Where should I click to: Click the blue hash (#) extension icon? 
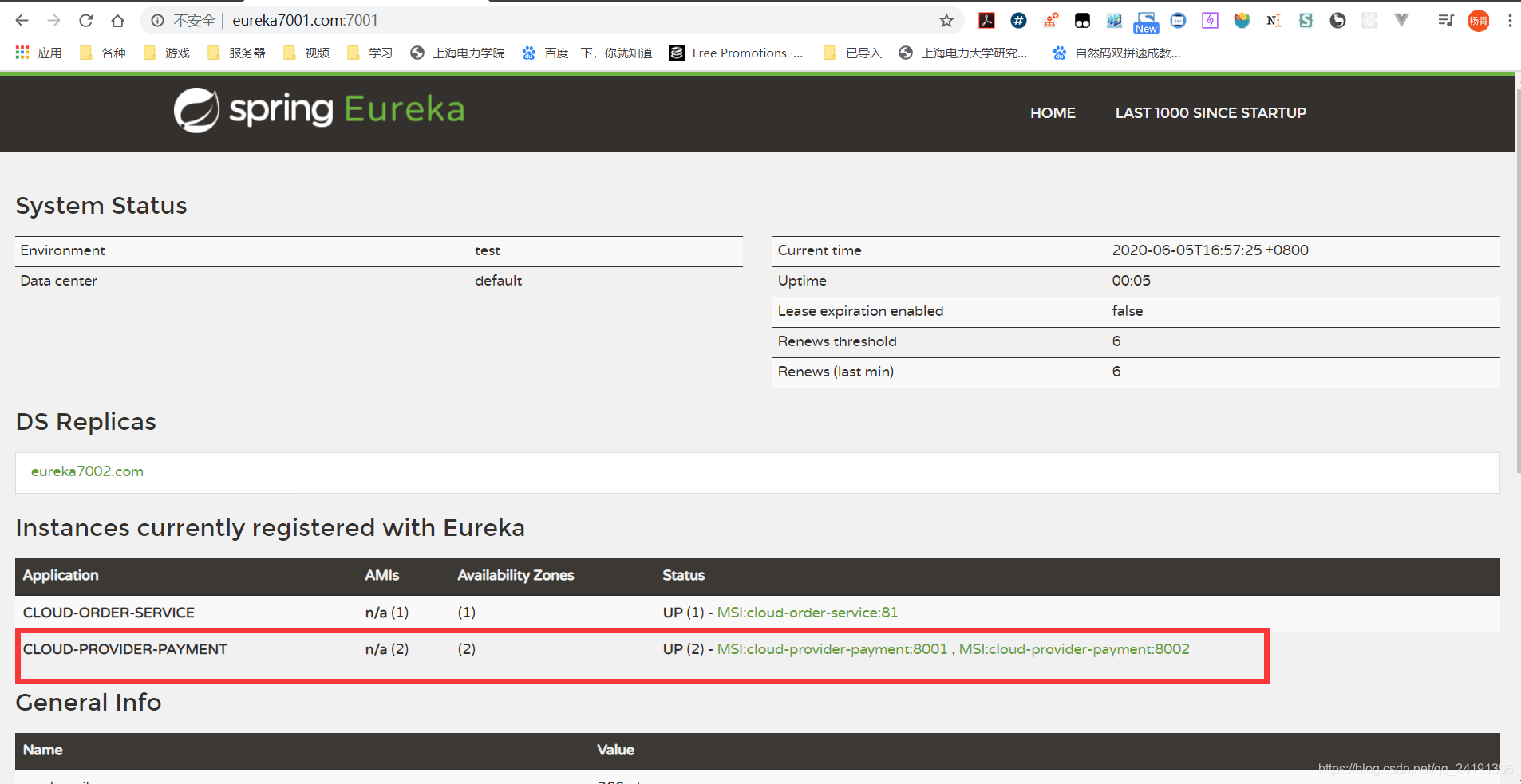coord(1019,21)
